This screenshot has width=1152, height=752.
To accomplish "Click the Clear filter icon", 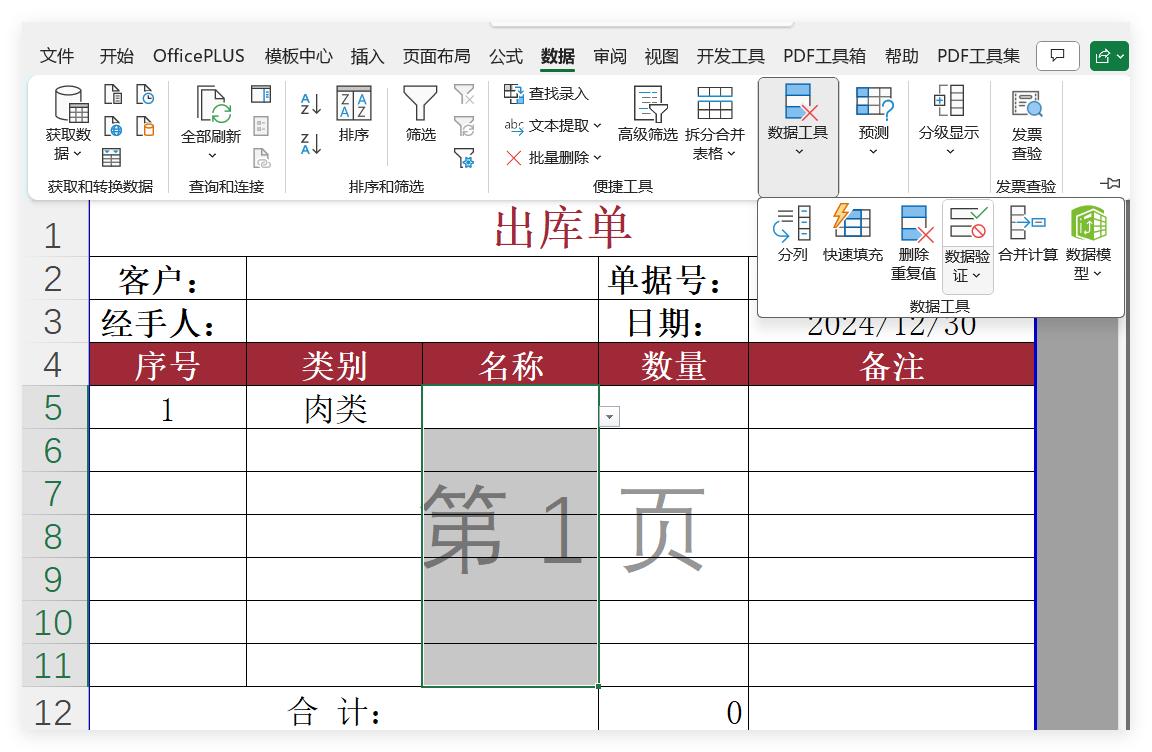I will (x=464, y=94).
